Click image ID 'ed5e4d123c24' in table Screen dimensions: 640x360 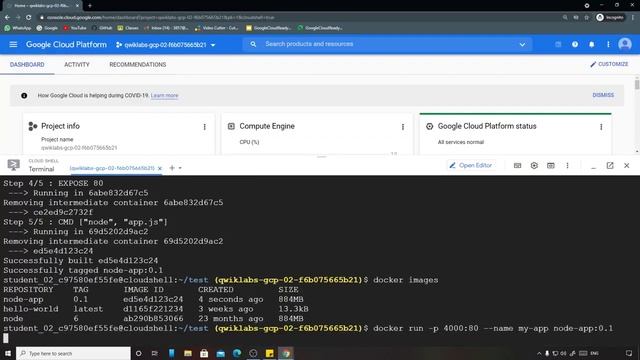[153, 299]
